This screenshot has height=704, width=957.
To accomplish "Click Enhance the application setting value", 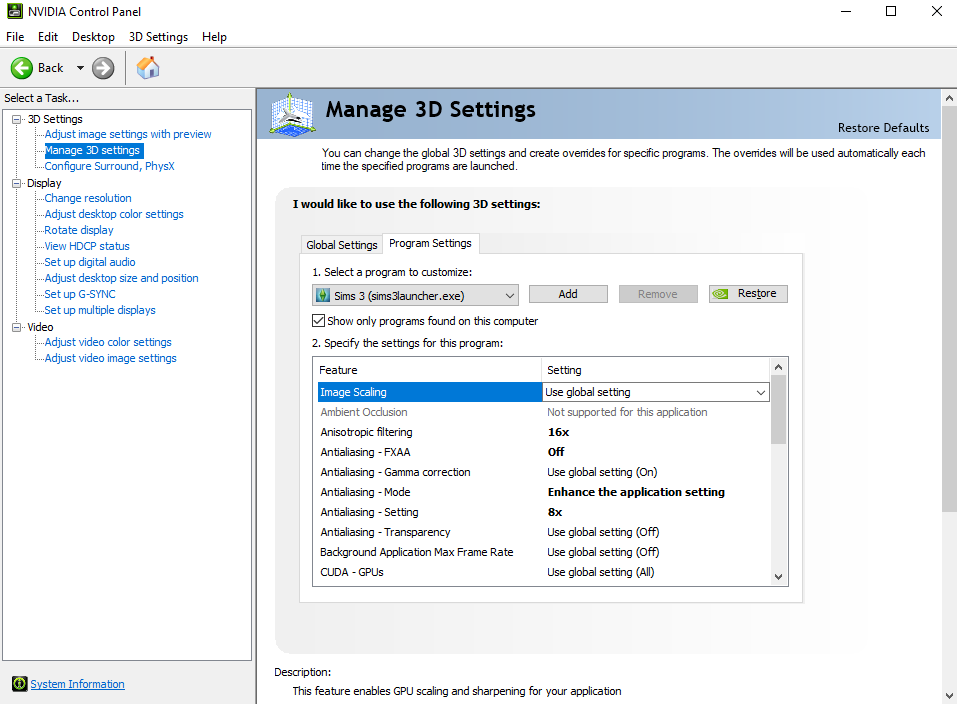I will coord(636,492).
